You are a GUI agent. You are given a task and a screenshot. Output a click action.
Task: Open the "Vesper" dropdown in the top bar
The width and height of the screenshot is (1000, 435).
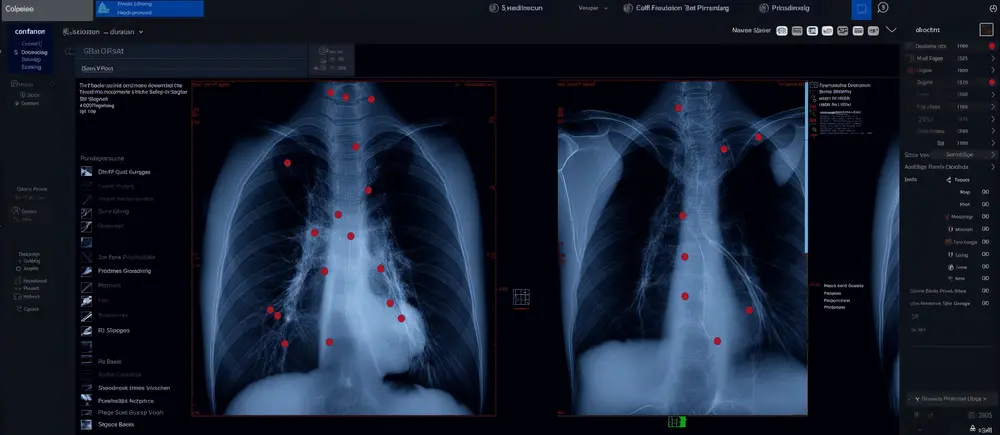coord(593,8)
